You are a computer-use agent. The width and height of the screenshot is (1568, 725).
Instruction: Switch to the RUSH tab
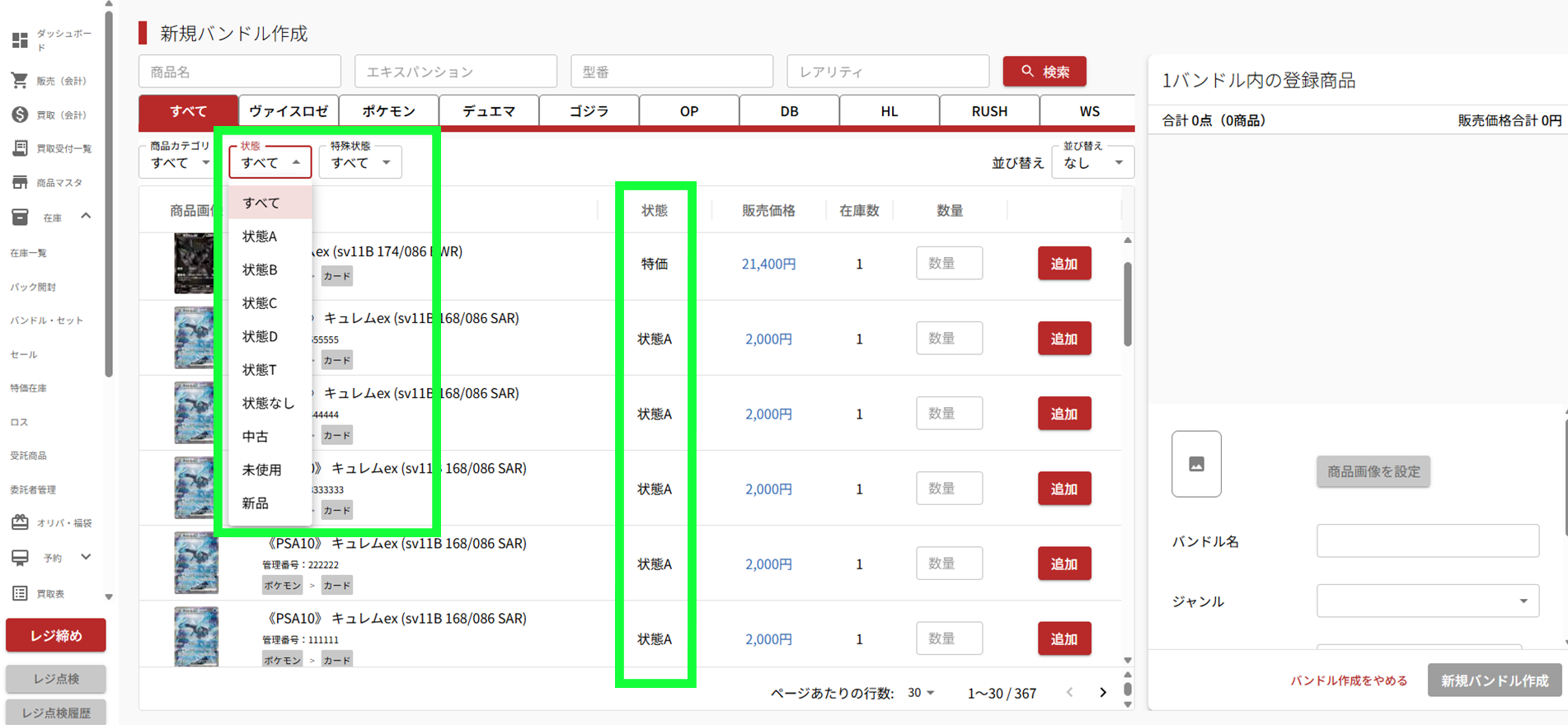tap(989, 111)
